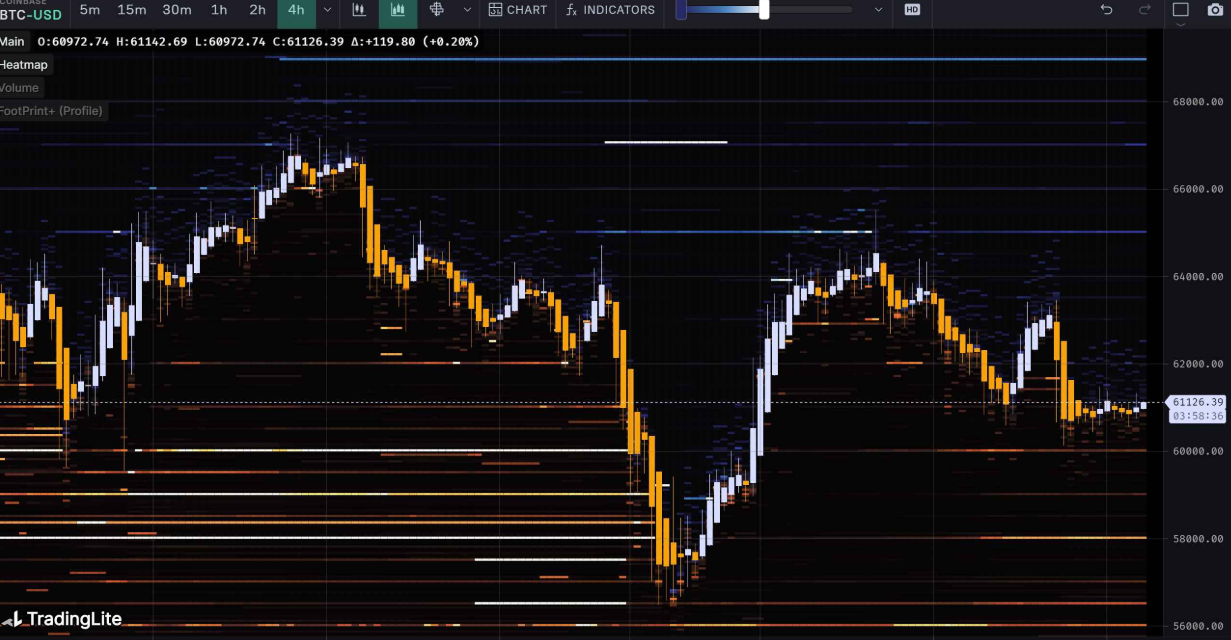Screen dimensions: 1231x640
Task: Expand the timeframe dropdown after 4h
Action: [x=328, y=10]
